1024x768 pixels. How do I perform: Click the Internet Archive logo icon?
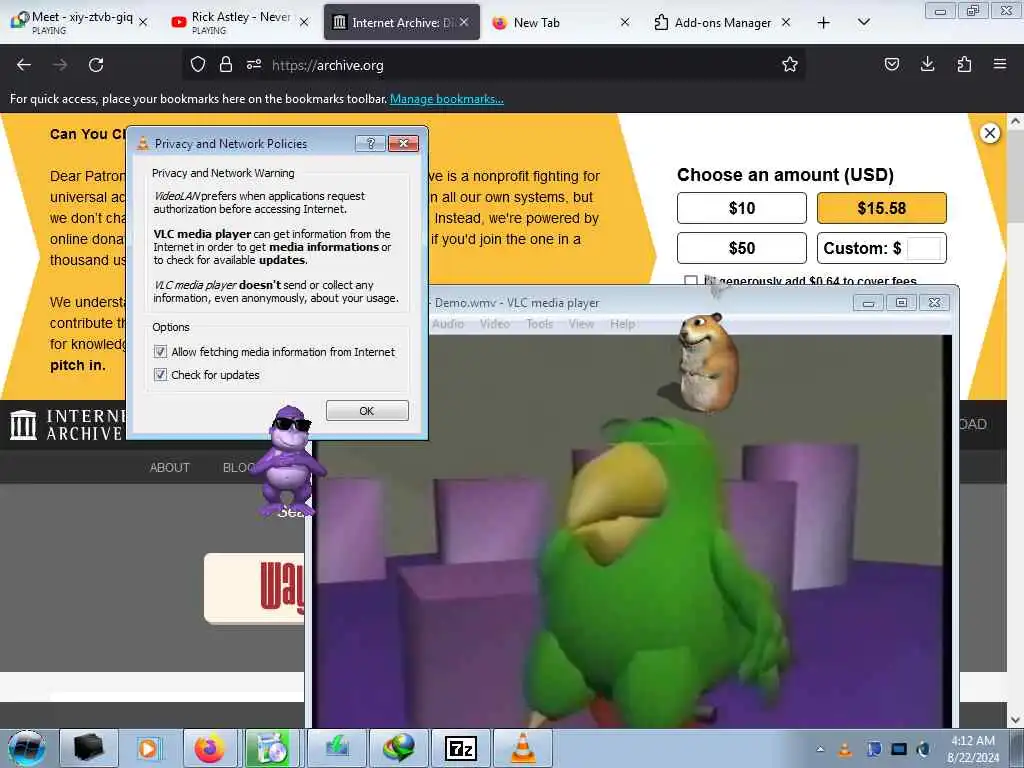point(24,425)
